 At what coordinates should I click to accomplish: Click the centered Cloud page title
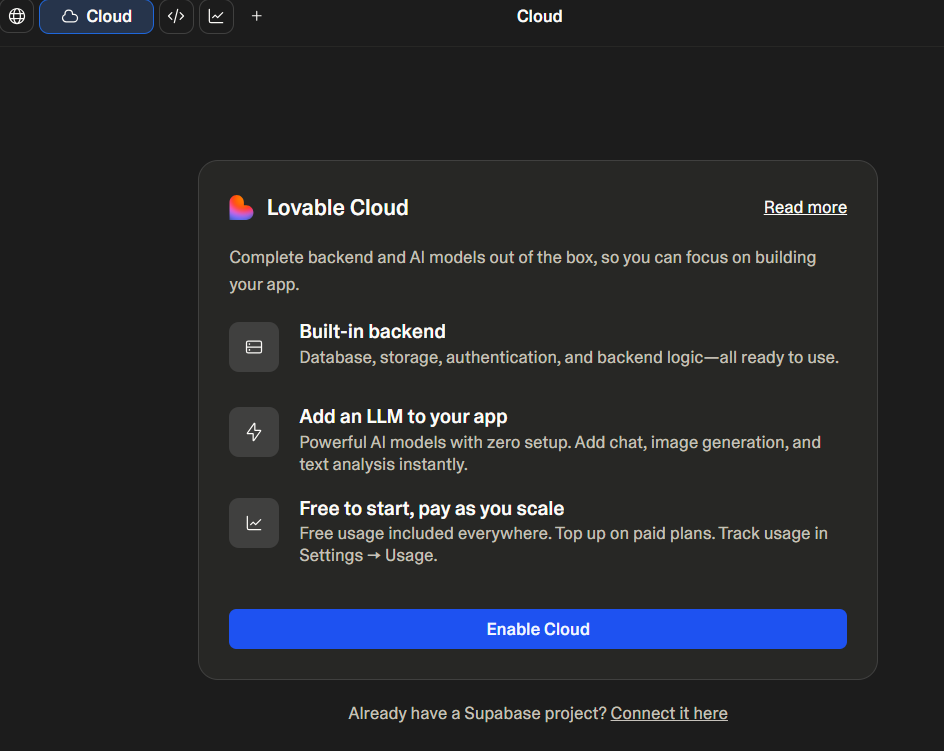coord(539,16)
